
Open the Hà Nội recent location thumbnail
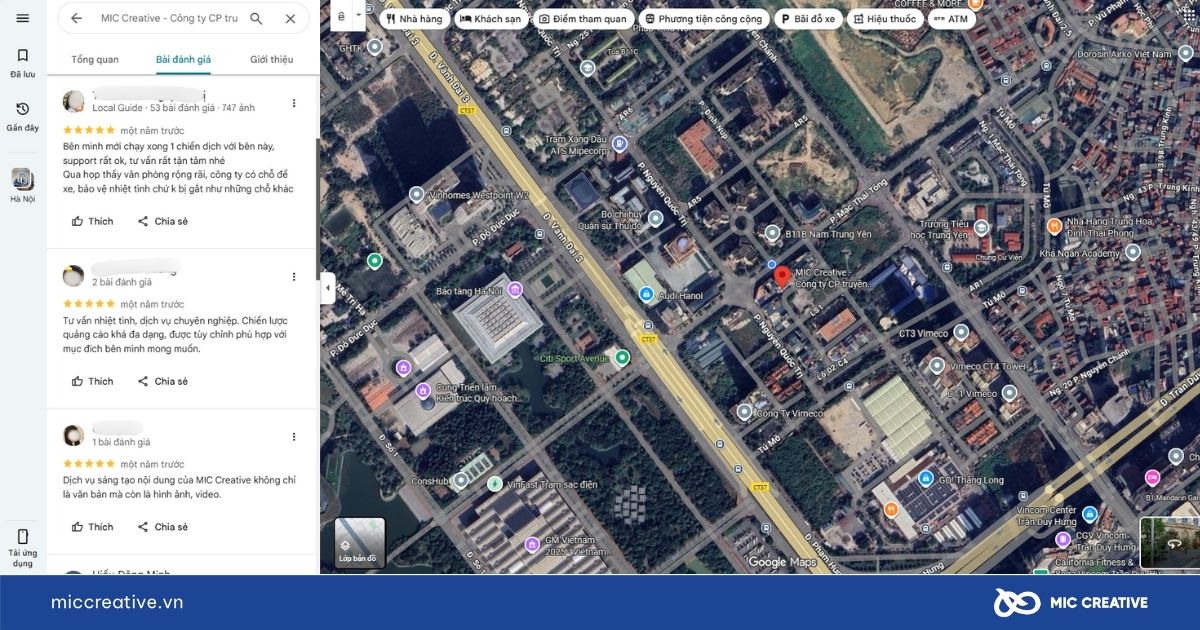(23, 186)
